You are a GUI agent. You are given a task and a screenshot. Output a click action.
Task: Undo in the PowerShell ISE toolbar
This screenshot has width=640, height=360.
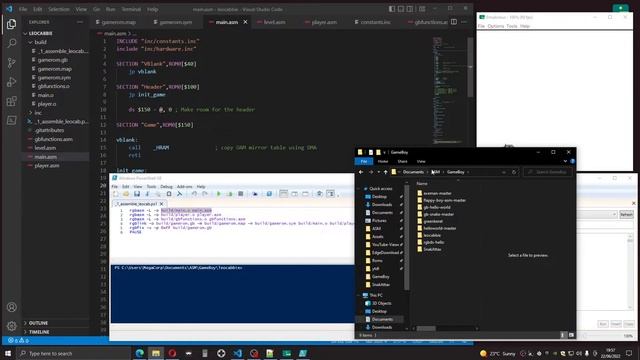click(194, 194)
